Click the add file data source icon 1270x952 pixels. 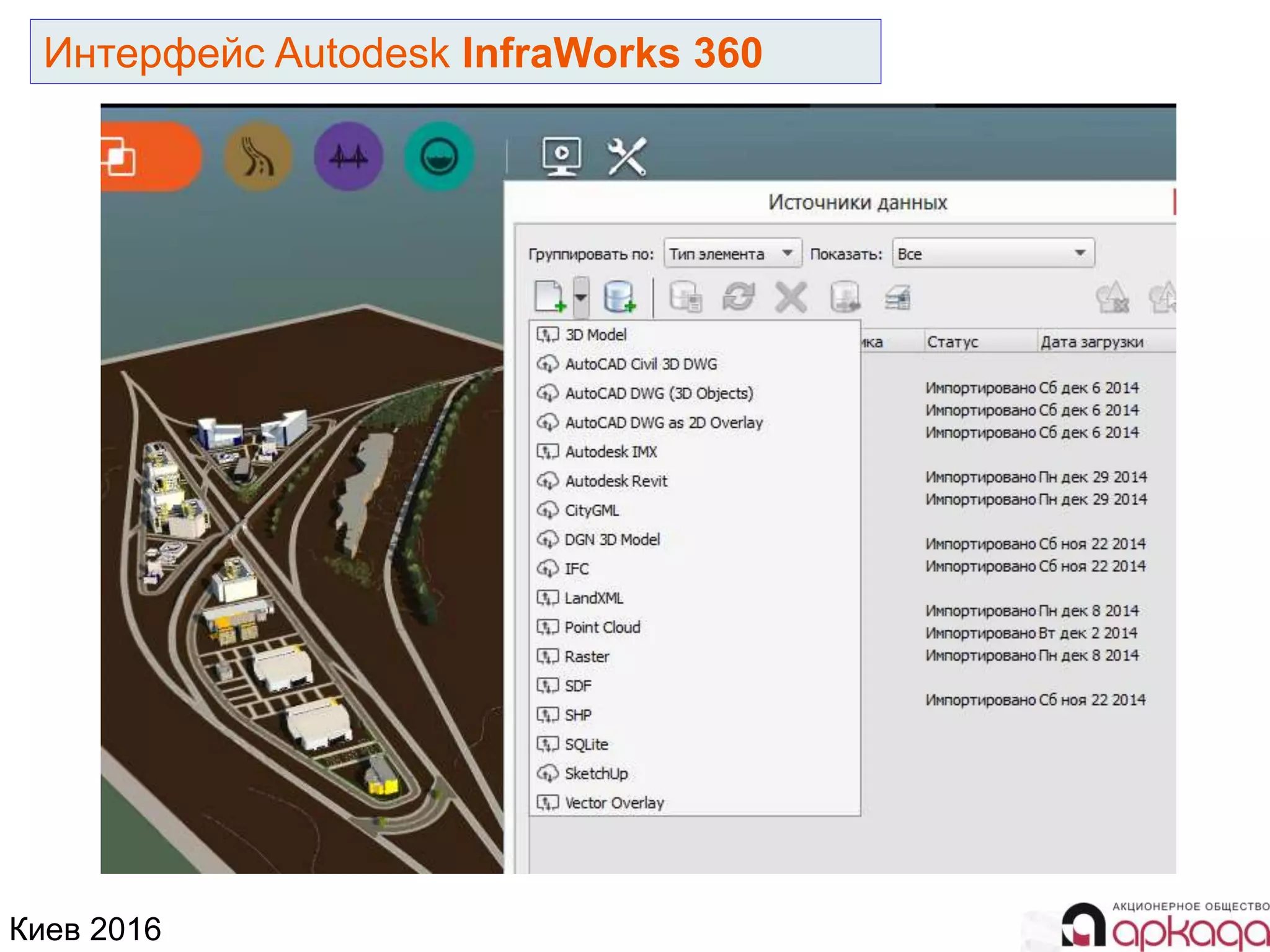click(550, 296)
